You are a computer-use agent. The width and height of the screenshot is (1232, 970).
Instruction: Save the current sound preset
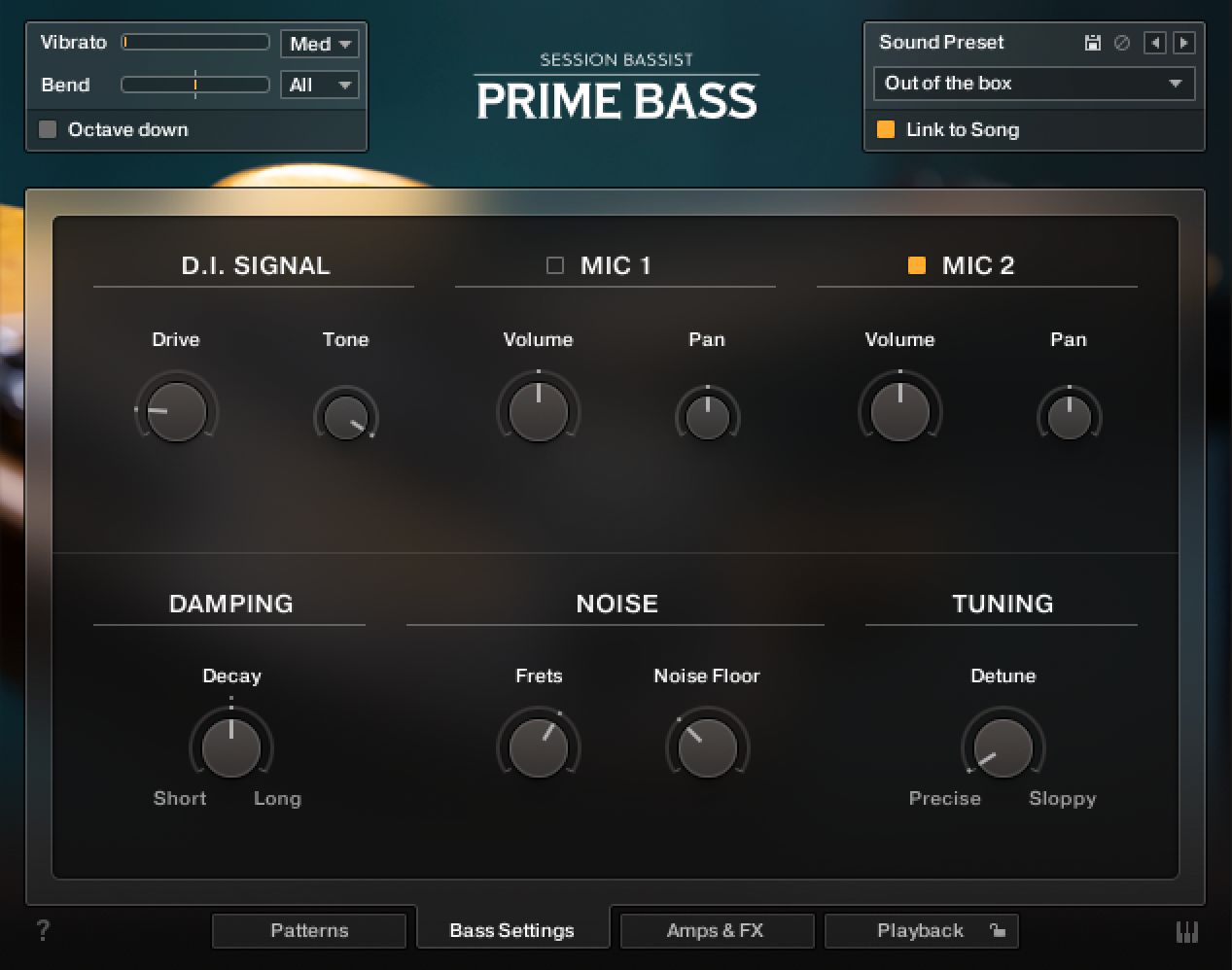click(1091, 42)
